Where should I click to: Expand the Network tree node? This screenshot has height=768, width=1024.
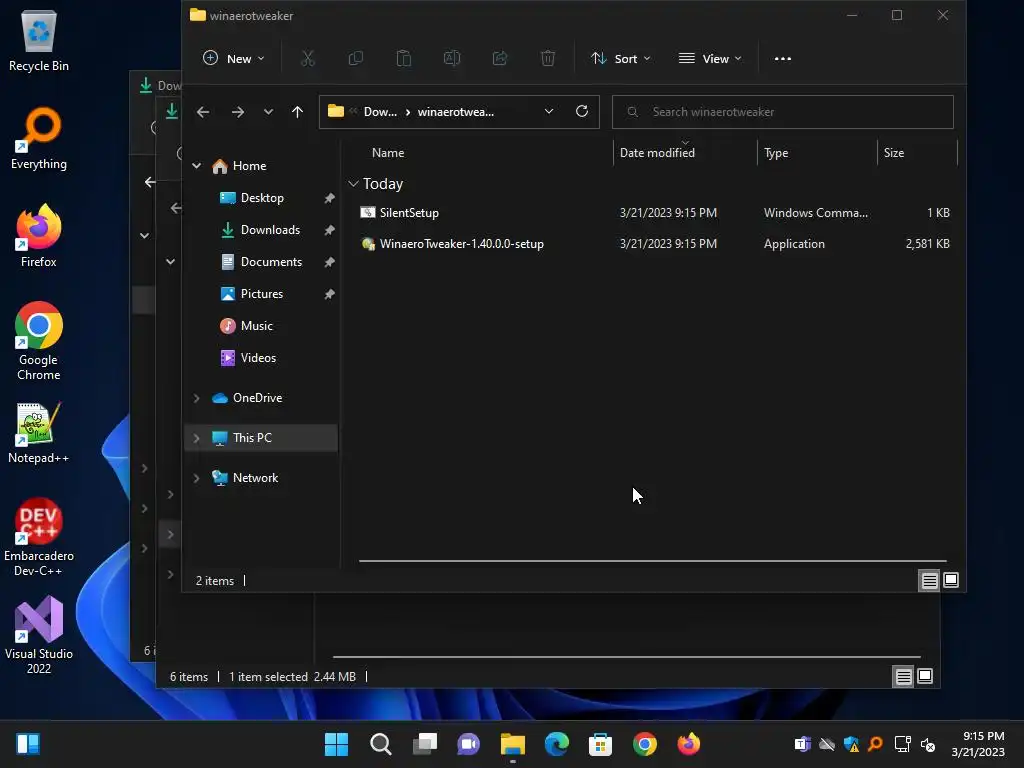(197, 478)
